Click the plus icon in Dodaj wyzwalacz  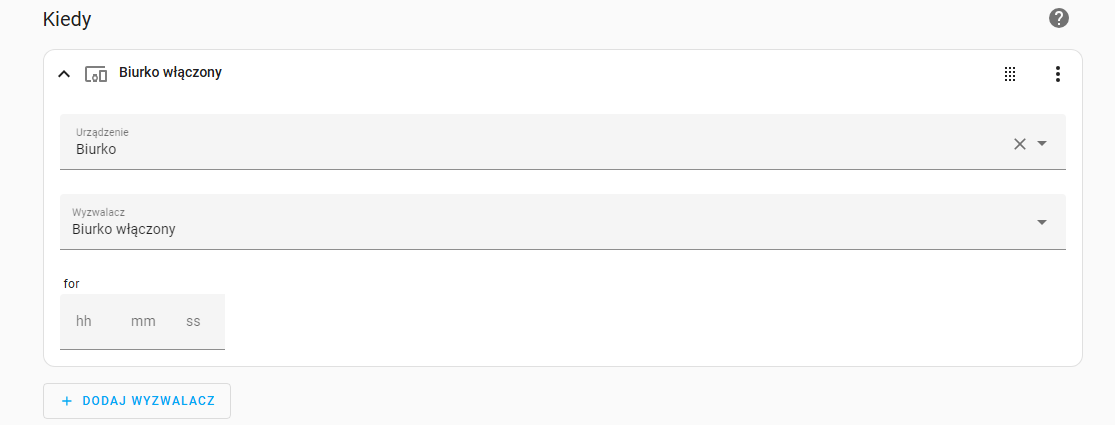pos(67,401)
